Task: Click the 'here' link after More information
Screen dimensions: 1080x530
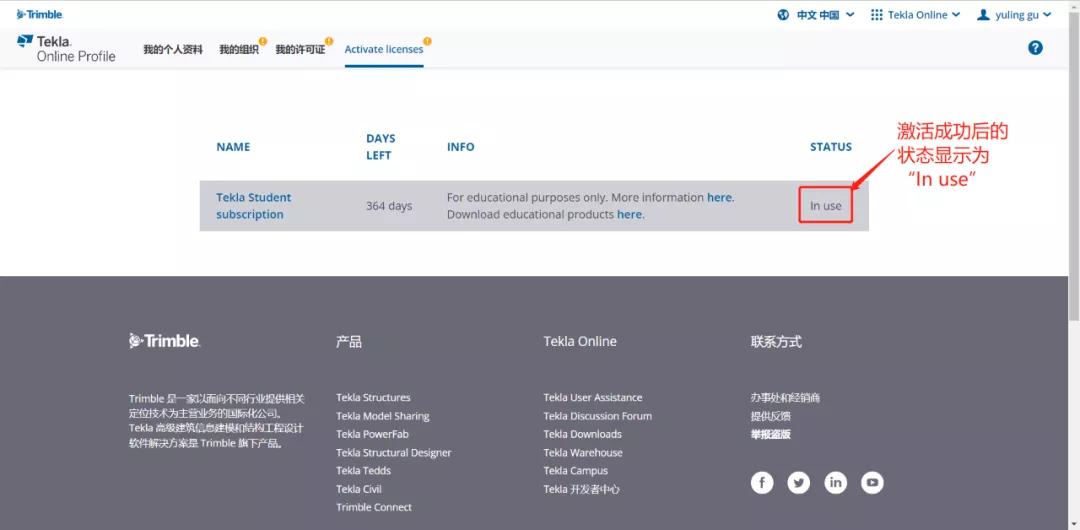Action: point(719,197)
